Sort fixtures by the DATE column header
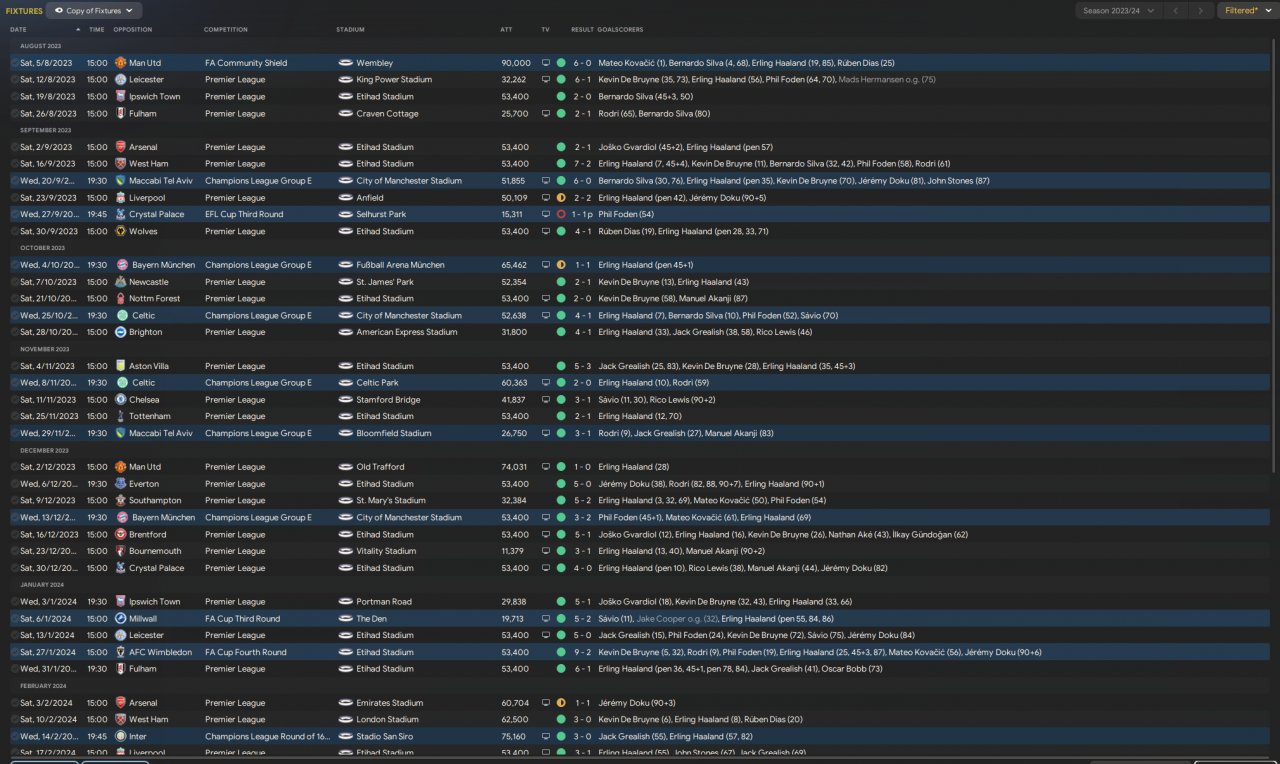This screenshot has width=1280, height=764. click(x=19, y=29)
